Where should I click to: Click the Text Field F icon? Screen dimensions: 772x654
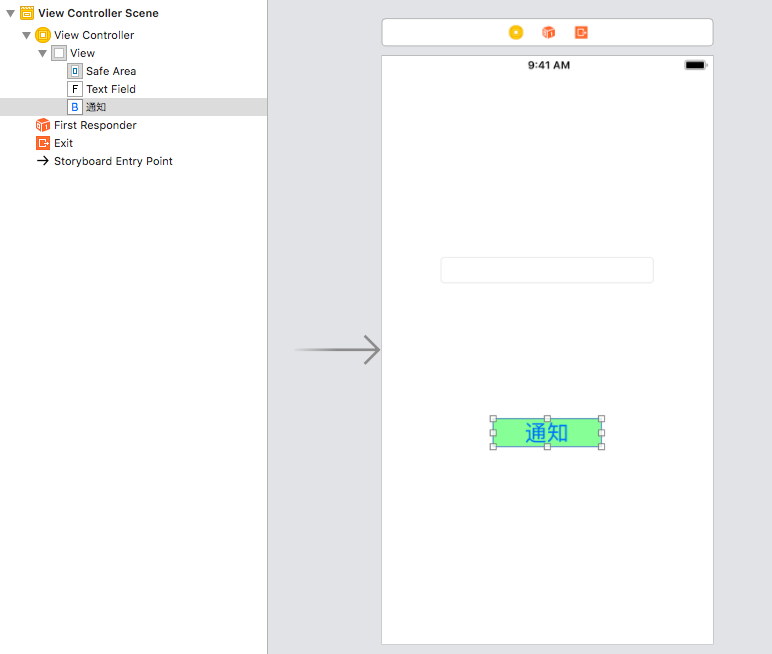point(74,89)
